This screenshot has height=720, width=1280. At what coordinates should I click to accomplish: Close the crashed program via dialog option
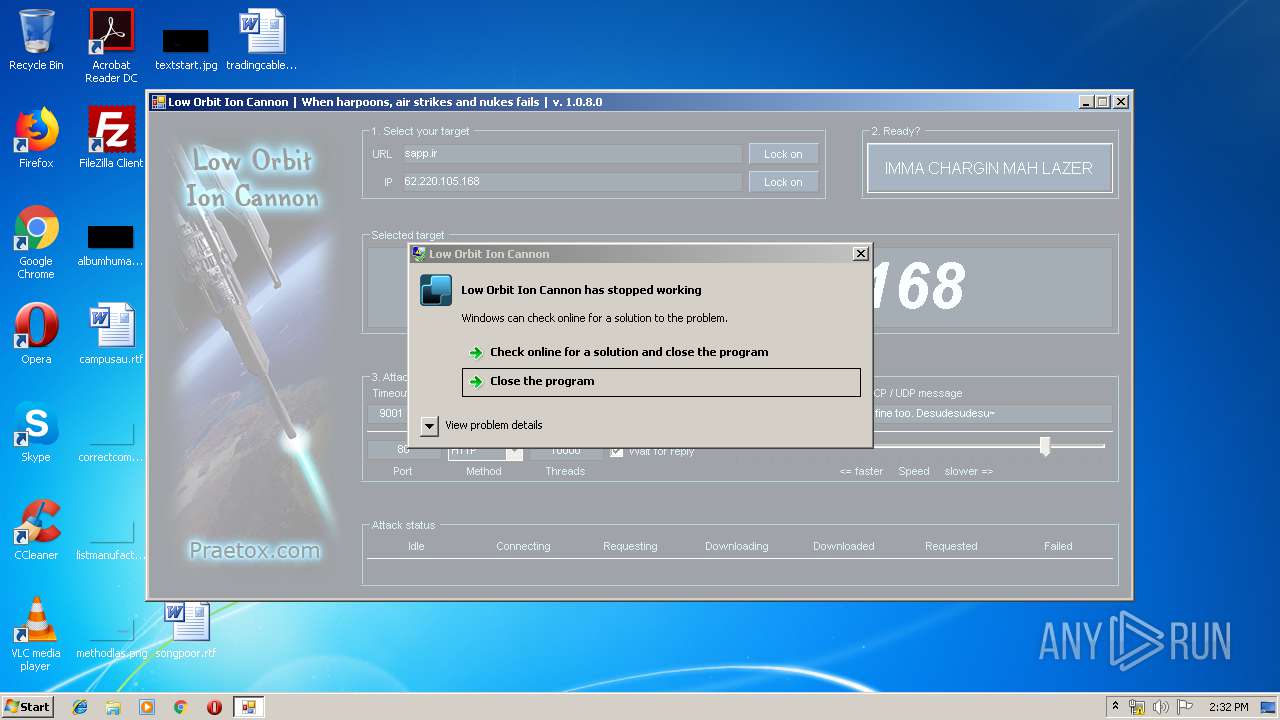pyautogui.click(x=661, y=381)
